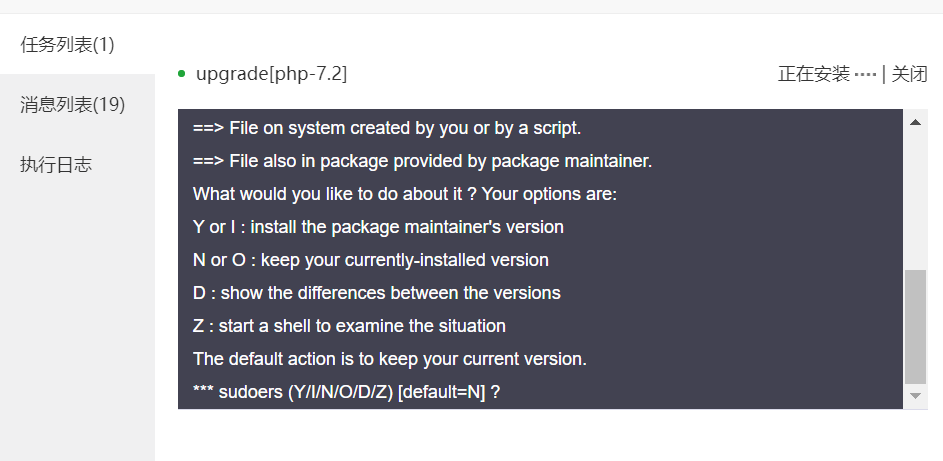Select the upgrade[php-7.2] task title
The image size is (943, 461).
[271, 74]
